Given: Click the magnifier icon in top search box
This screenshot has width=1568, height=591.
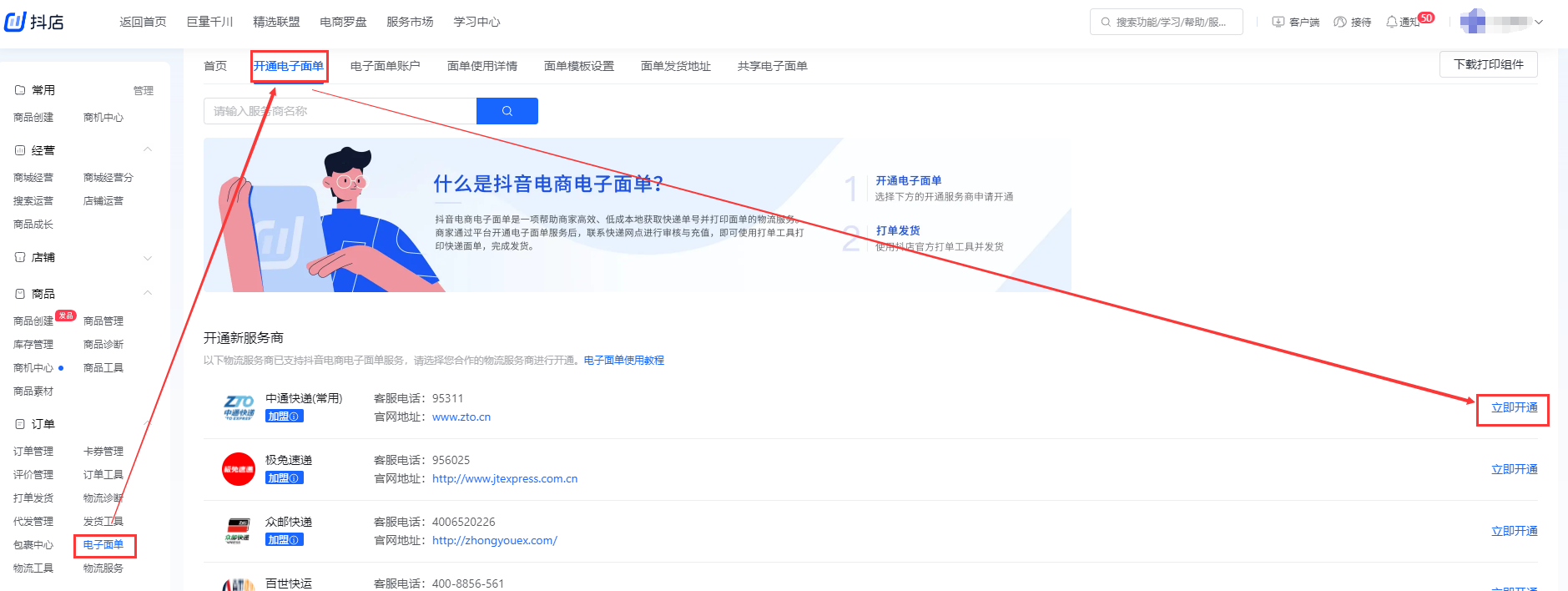Looking at the screenshot, I should pos(1106,22).
